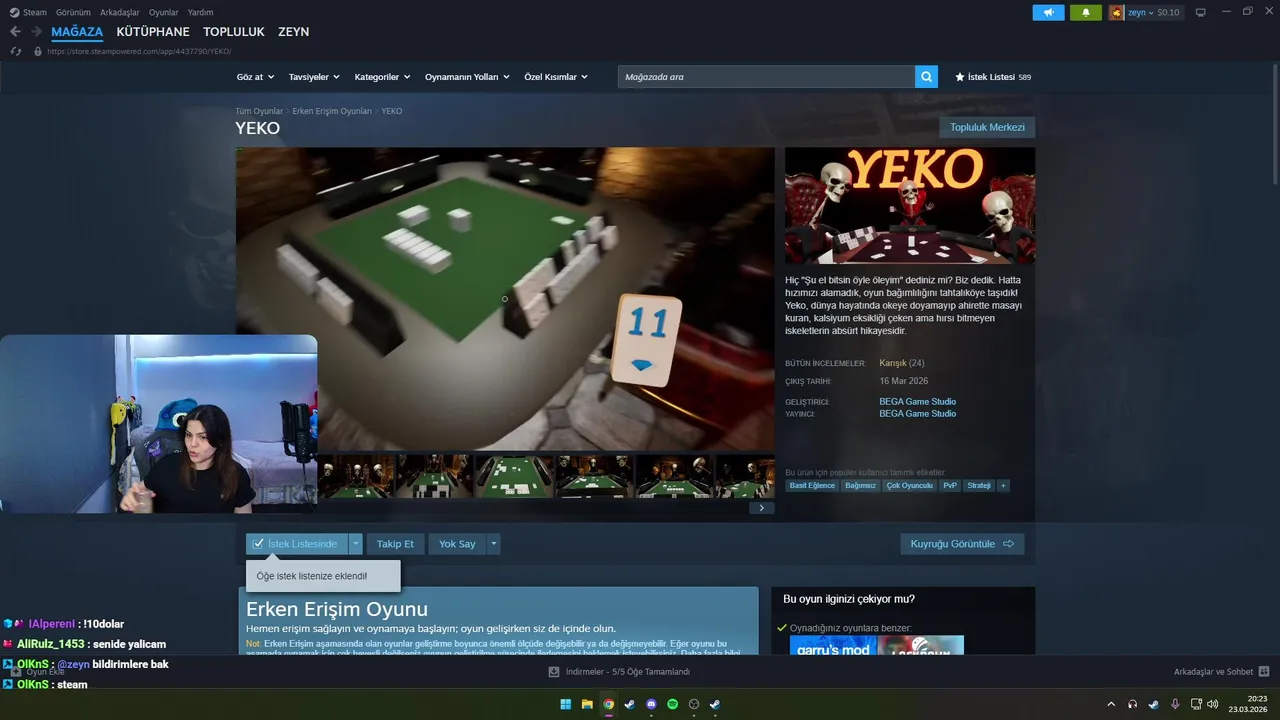Viewport: 1280px width, 720px height.
Task: Click the Steam tray icon
Action: [1153, 704]
